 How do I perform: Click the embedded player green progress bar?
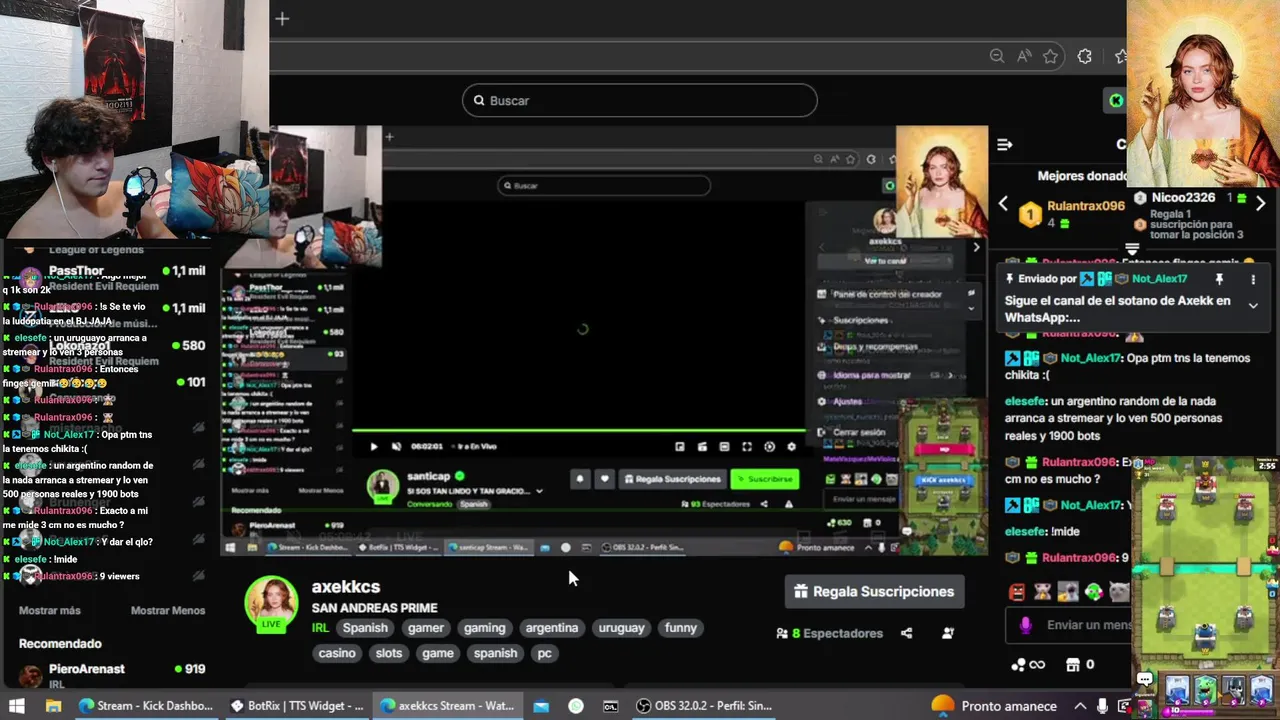(x=578, y=431)
